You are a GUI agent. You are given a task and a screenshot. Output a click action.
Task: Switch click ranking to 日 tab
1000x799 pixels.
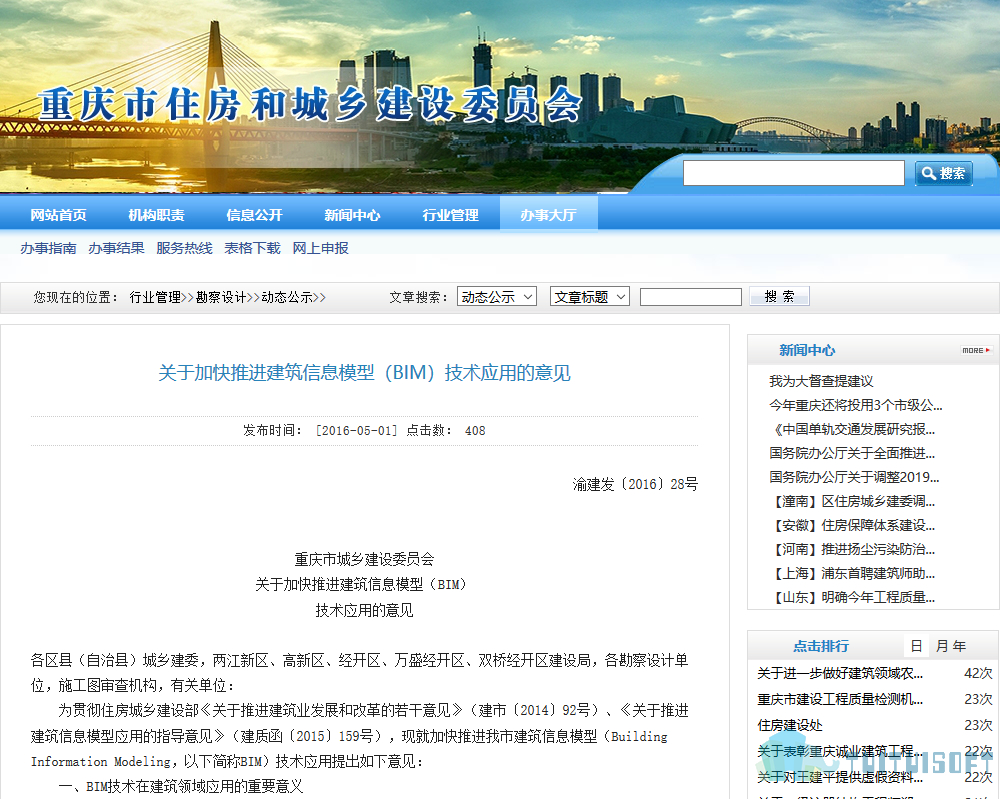(x=916, y=646)
